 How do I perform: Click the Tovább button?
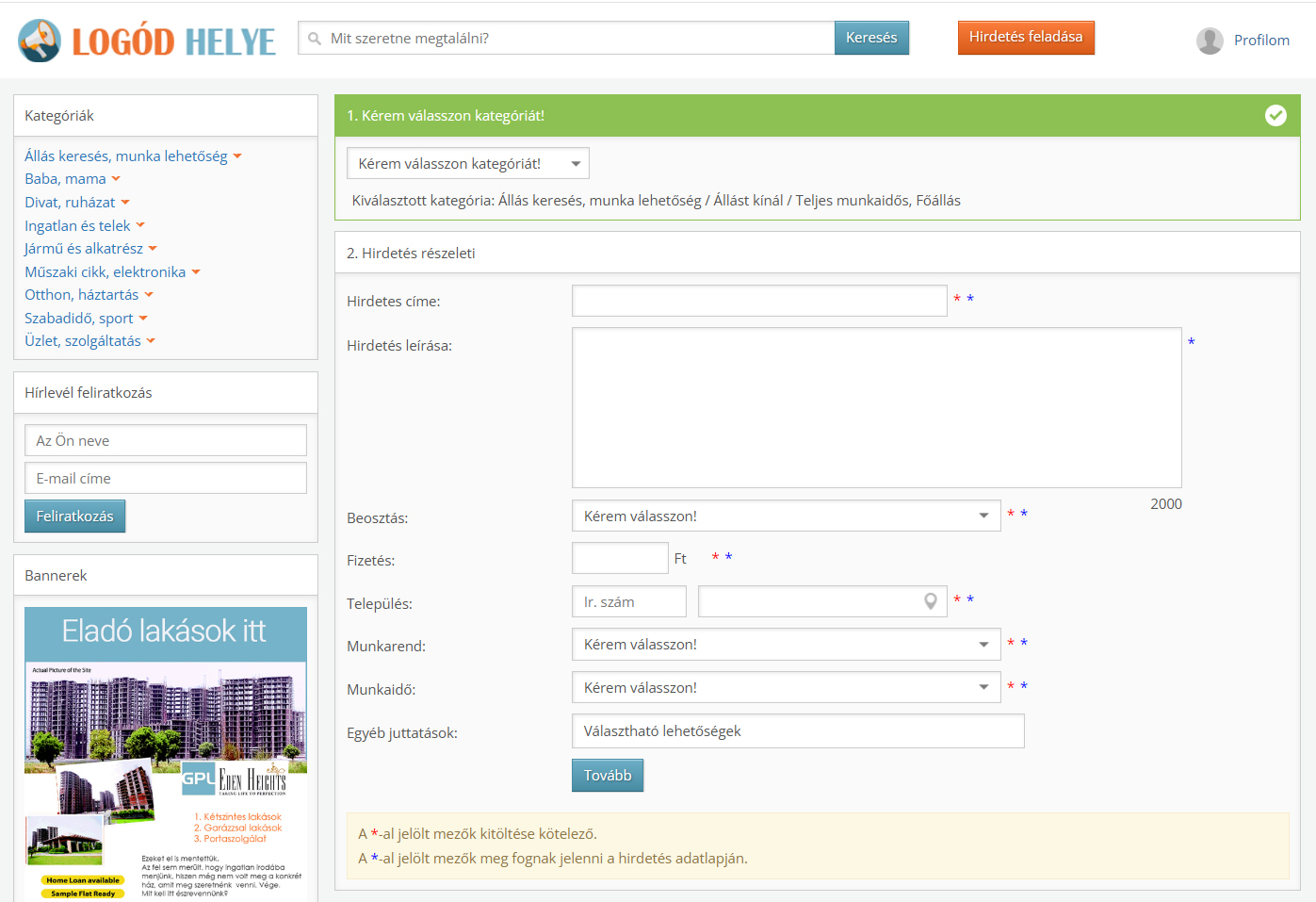(x=607, y=776)
